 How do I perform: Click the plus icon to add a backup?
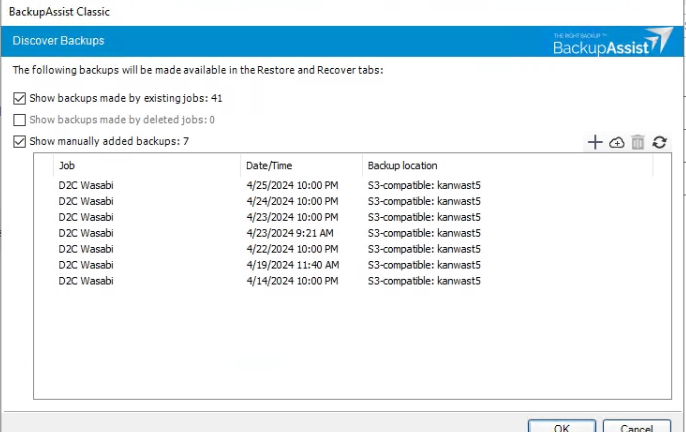pyautogui.click(x=595, y=142)
